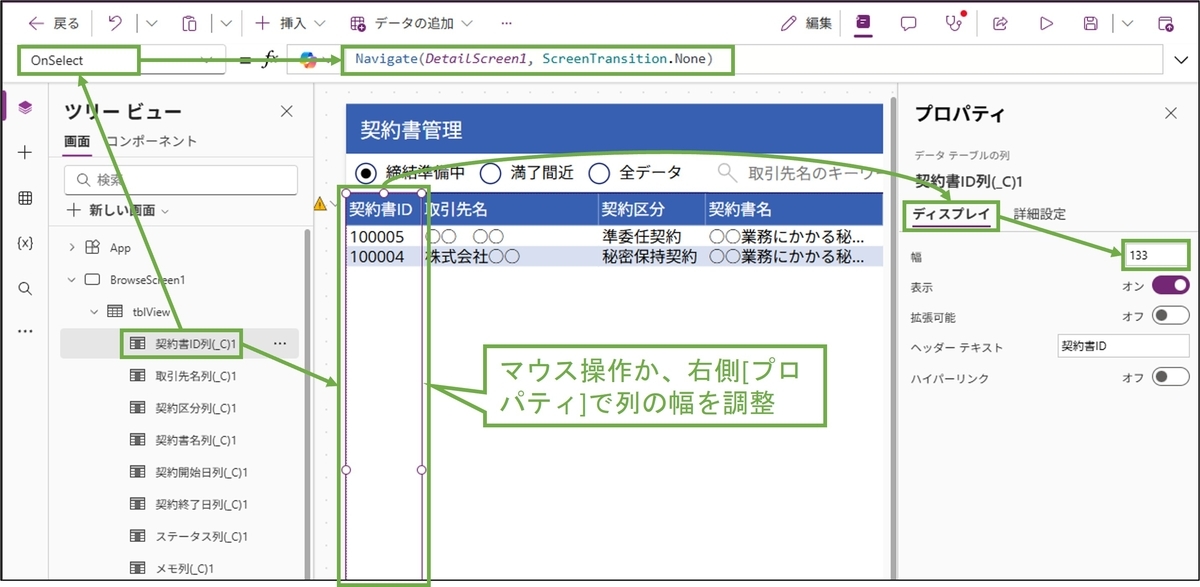
Task: Open the Tree view layers icon
Action: click(x=25, y=108)
